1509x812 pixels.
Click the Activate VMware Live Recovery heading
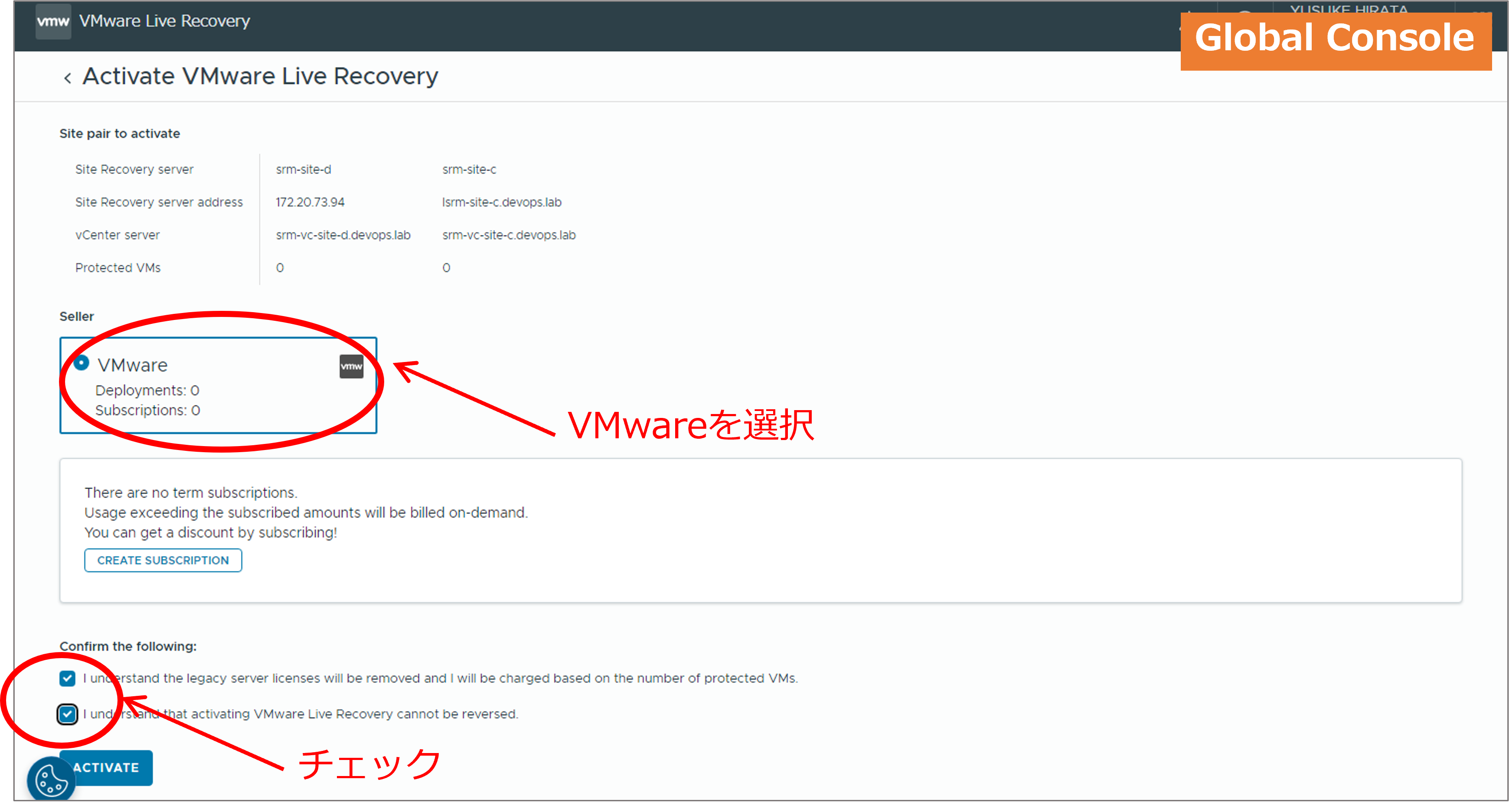[x=260, y=76]
